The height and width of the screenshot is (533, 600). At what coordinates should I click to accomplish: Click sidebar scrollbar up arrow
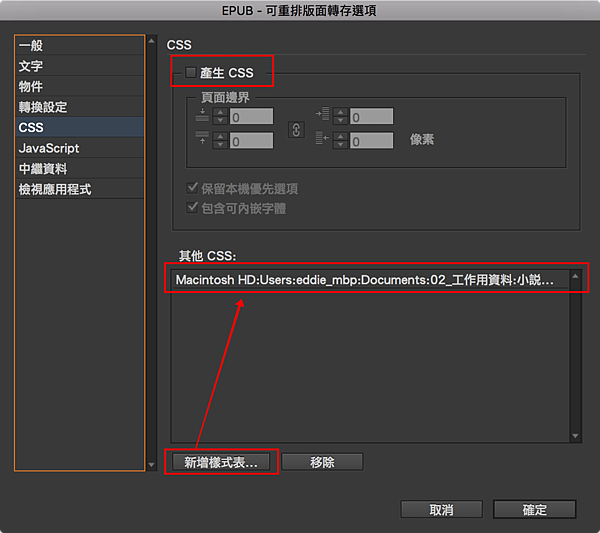[x=152, y=41]
